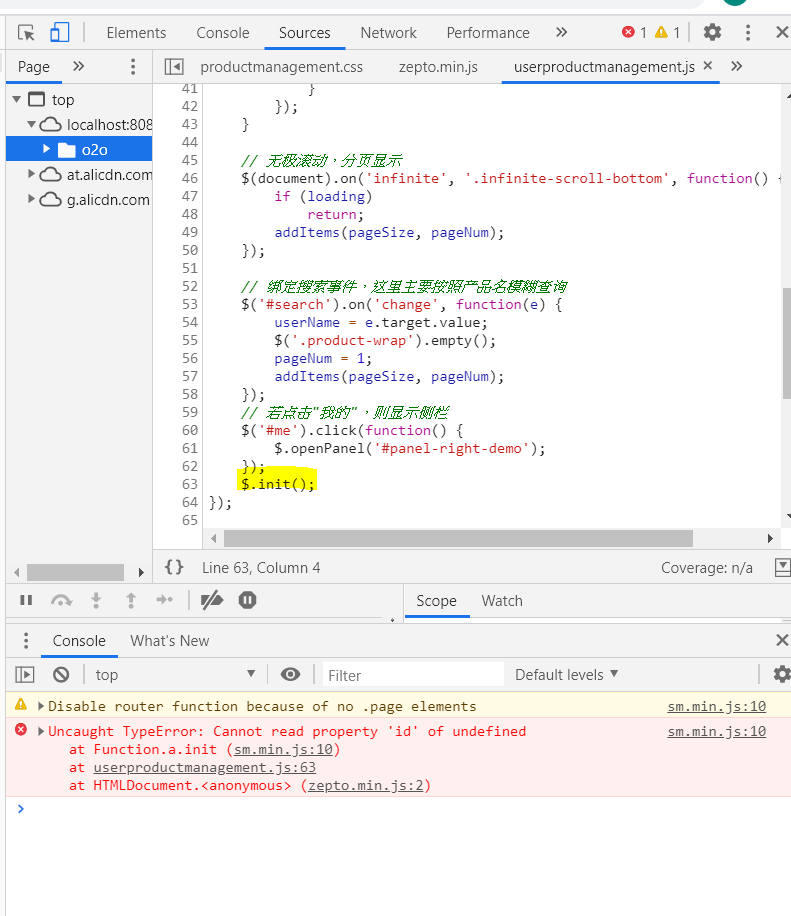The image size is (791, 916).
Task: Open the Network tab
Action: pyautogui.click(x=388, y=33)
